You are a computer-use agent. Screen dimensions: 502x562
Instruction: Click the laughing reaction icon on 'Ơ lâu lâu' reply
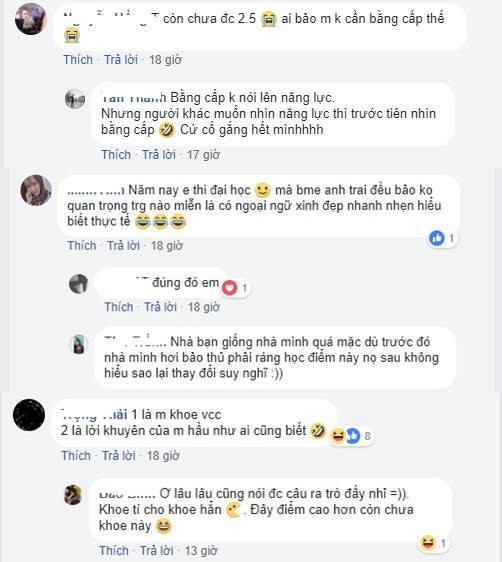427,543
